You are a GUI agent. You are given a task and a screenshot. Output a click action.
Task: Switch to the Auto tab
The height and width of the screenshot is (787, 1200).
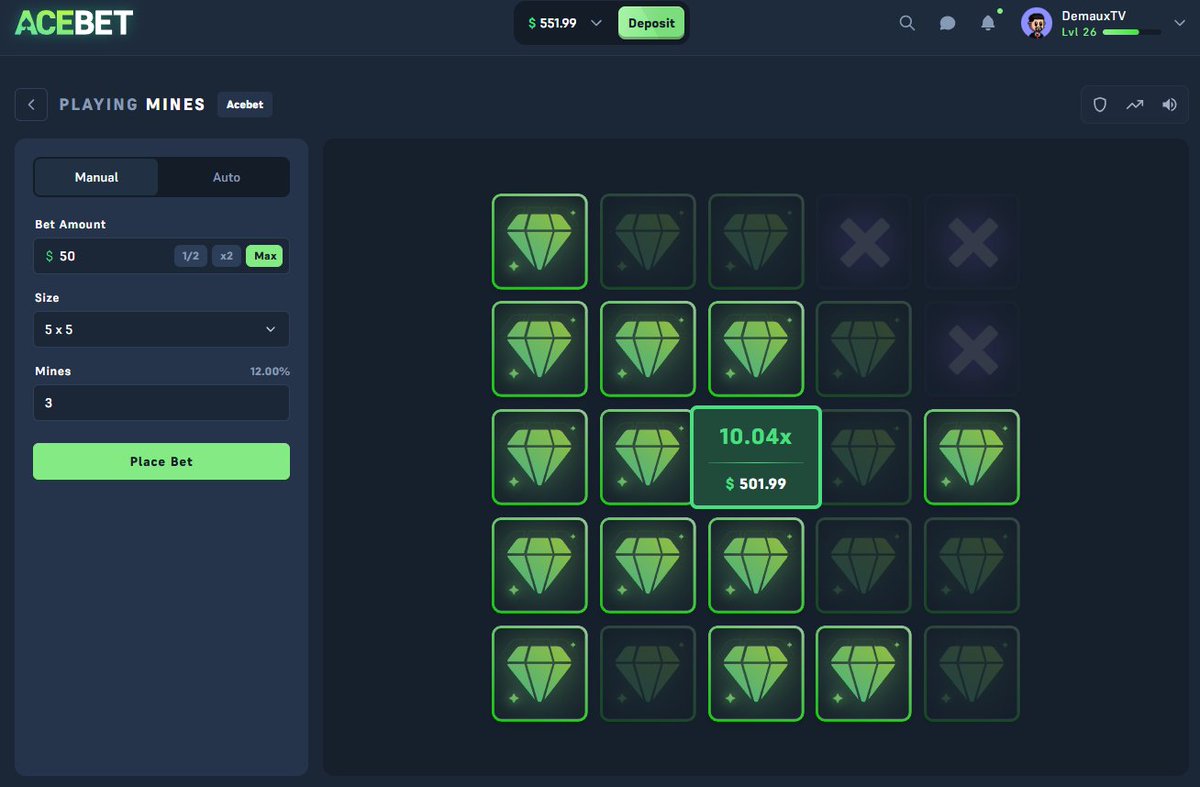coord(227,177)
